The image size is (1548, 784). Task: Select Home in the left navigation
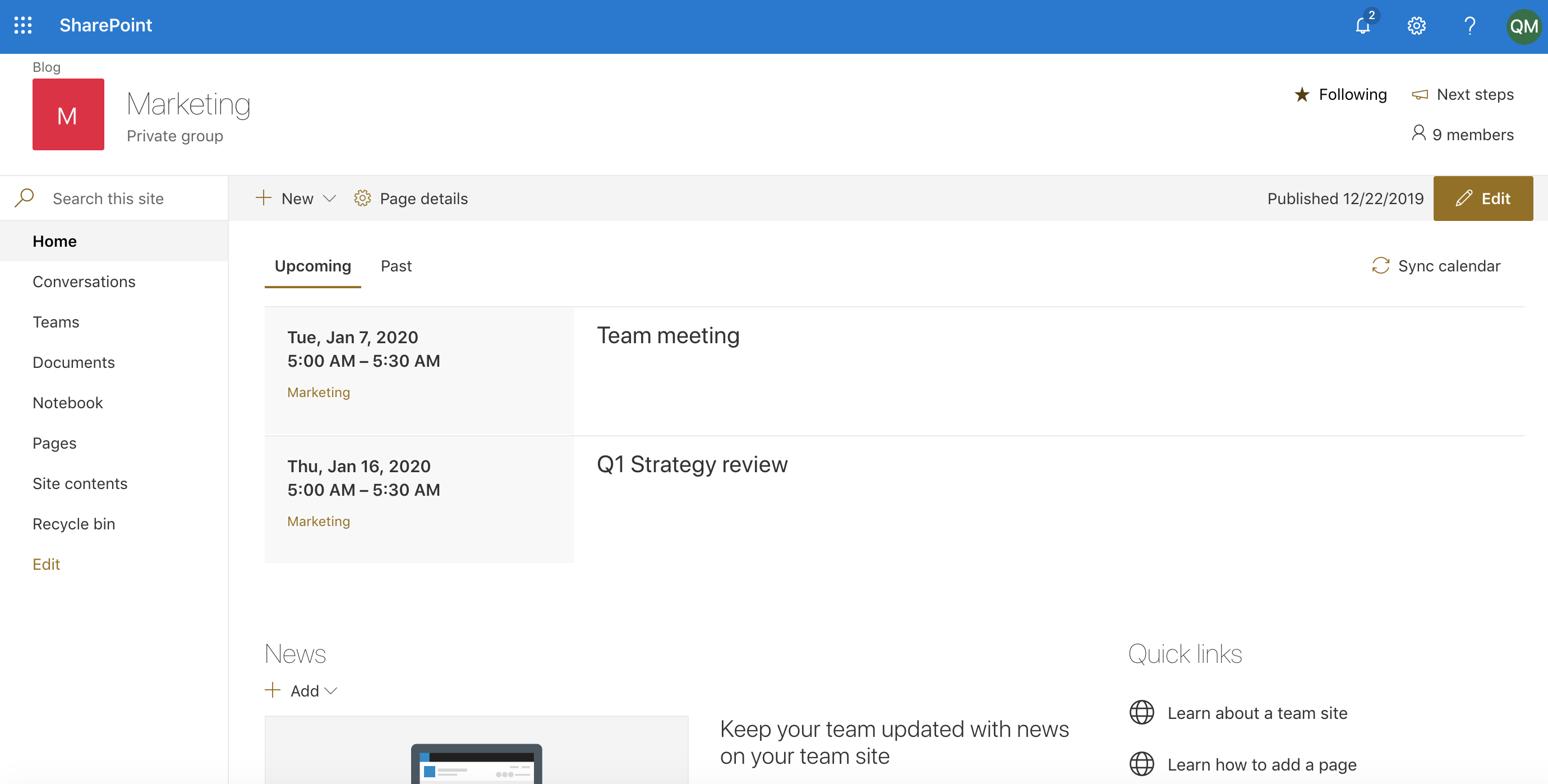[x=113, y=241]
